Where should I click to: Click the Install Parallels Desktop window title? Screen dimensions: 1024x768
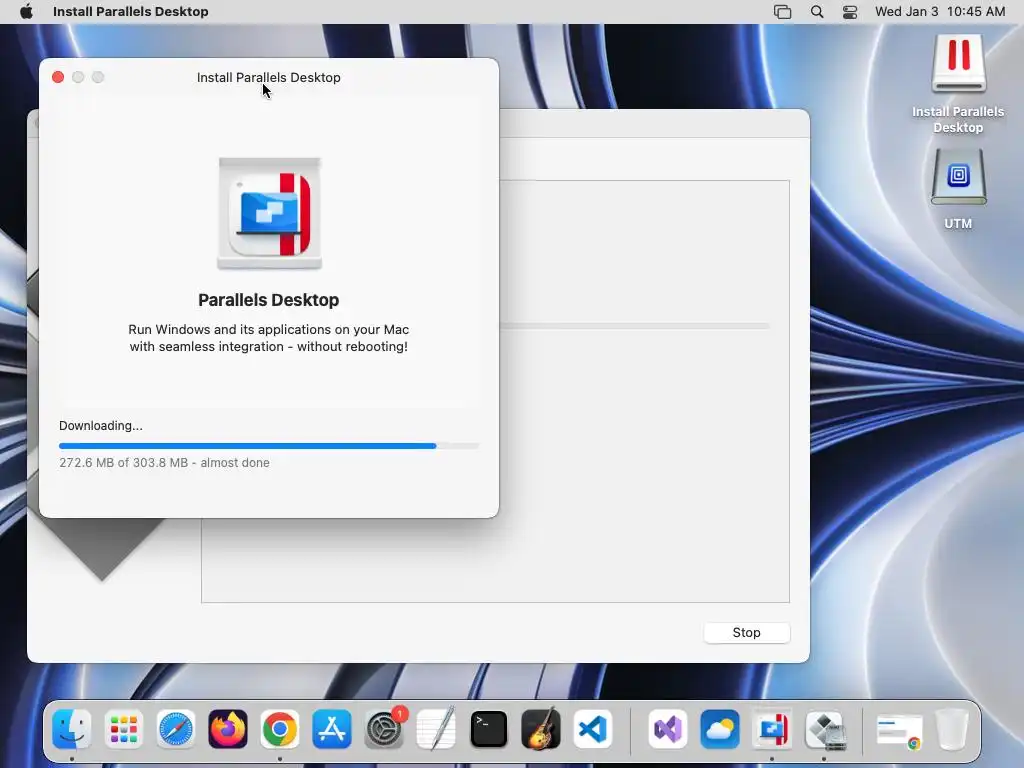pos(268,77)
